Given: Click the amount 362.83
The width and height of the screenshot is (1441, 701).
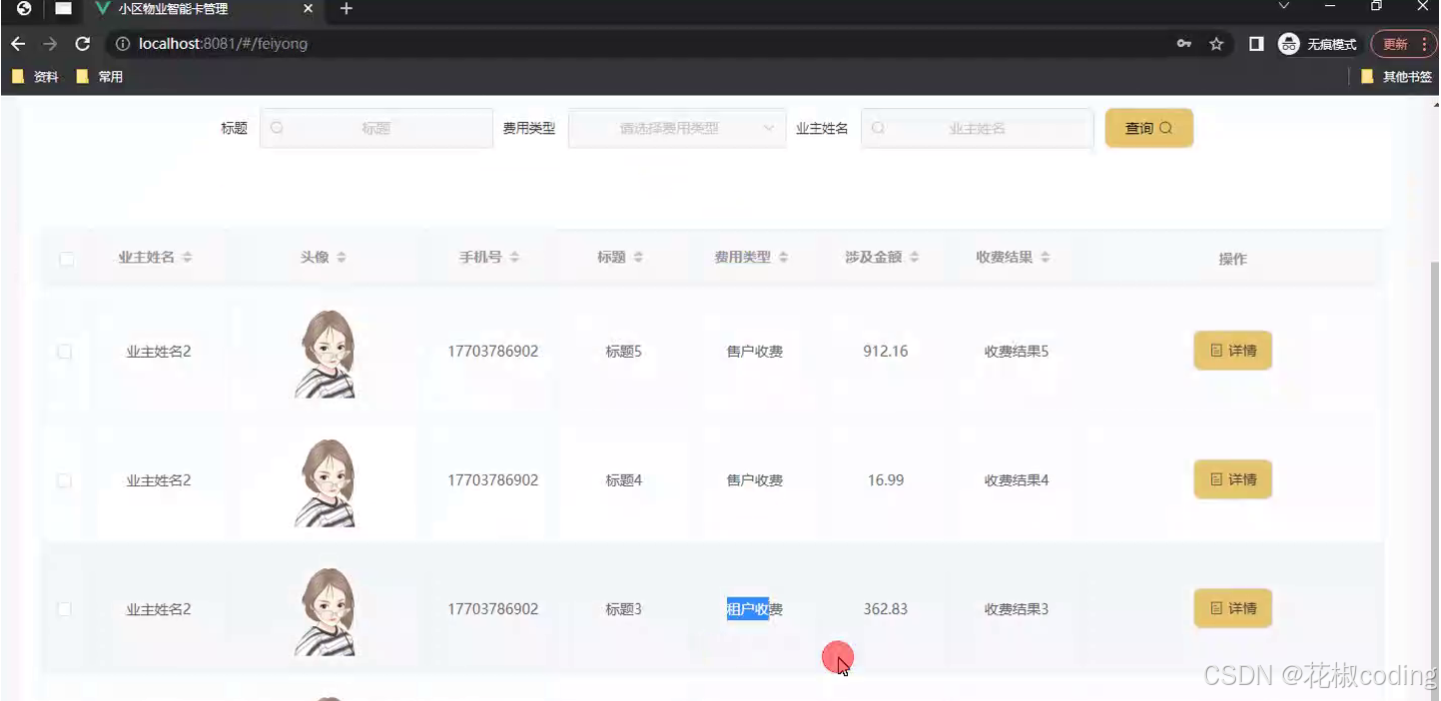Looking at the screenshot, I should tap(886, 609).
